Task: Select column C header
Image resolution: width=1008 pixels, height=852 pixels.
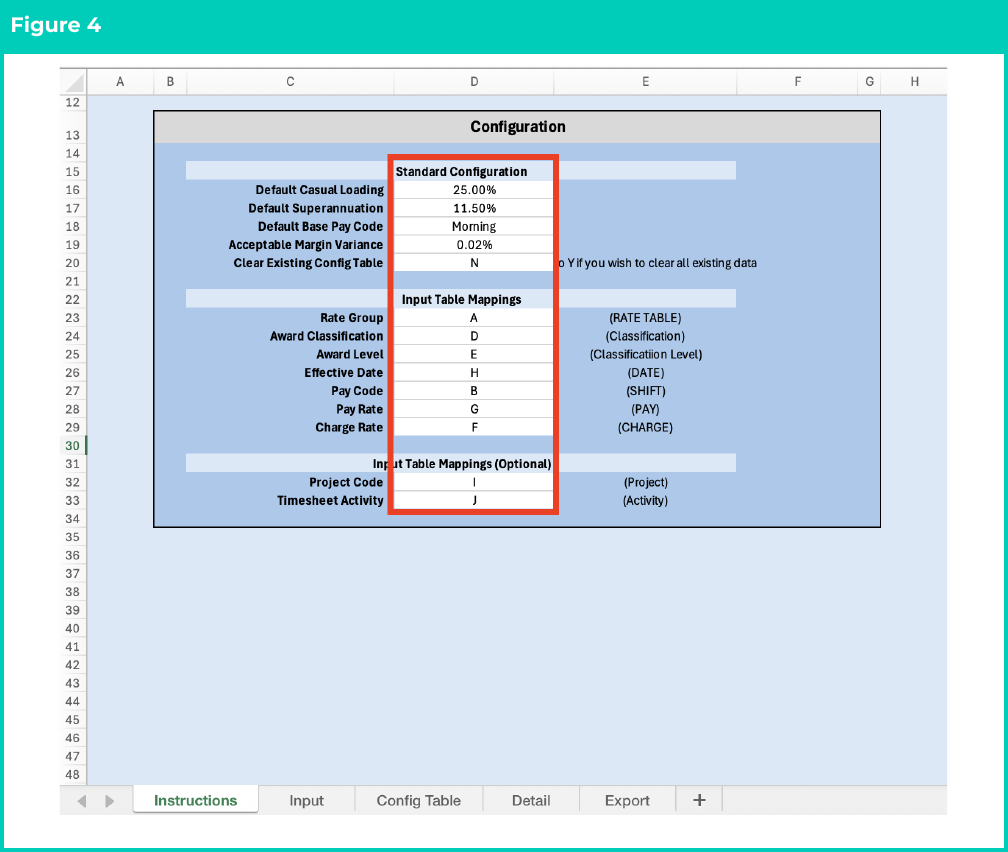Action: (290, 82)
